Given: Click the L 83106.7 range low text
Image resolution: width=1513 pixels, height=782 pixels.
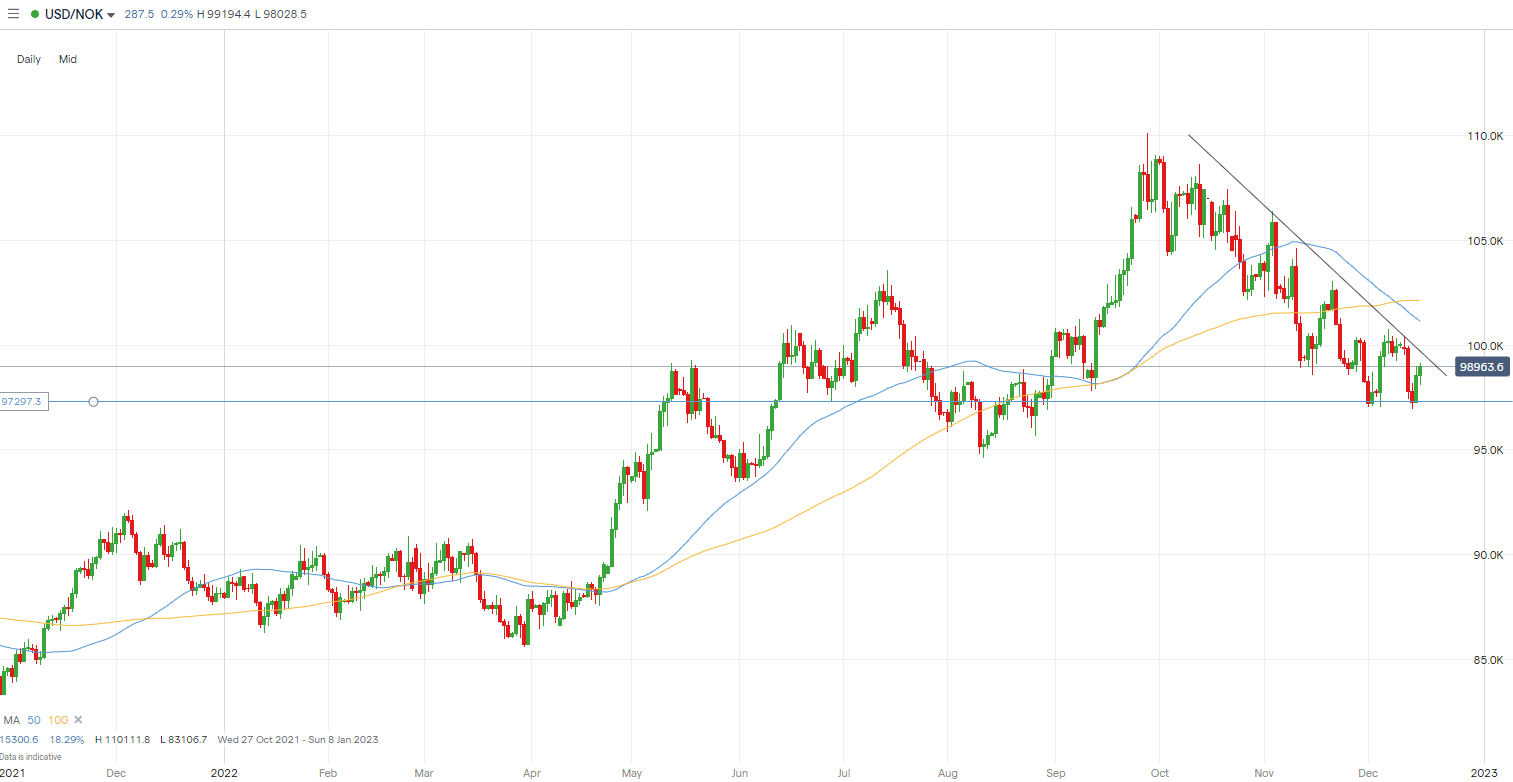Looking at the screenshot, I should point(182,740).
